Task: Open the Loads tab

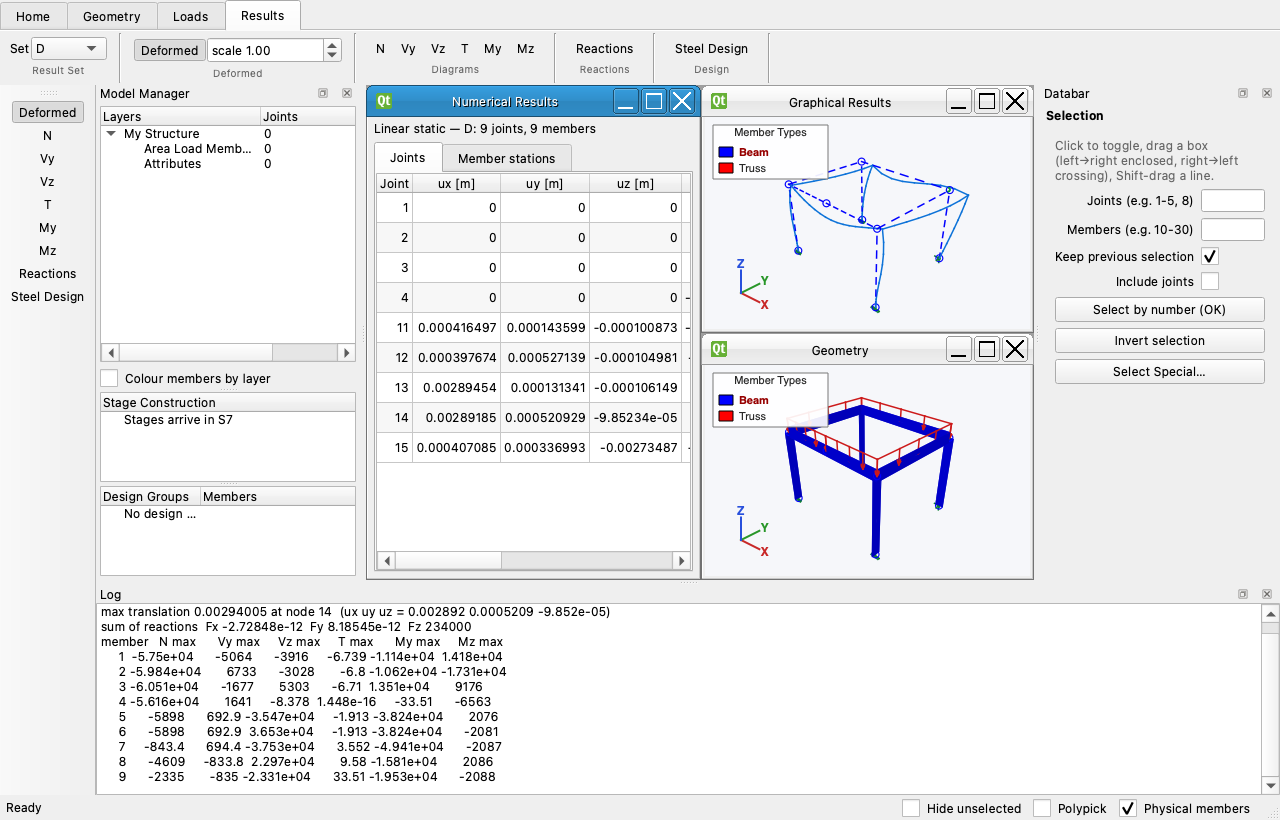Action: pyautogui.click(x=191, y=16)
